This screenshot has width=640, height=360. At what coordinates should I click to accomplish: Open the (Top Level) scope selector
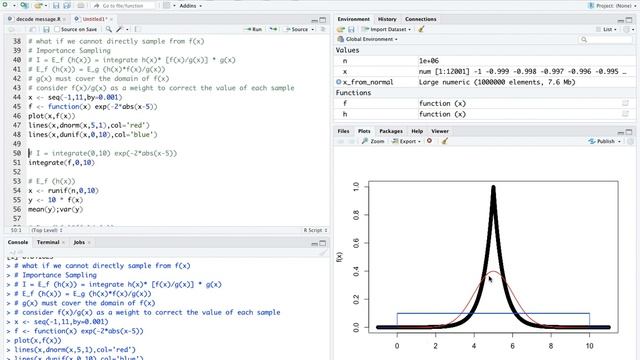coord(47,230)
